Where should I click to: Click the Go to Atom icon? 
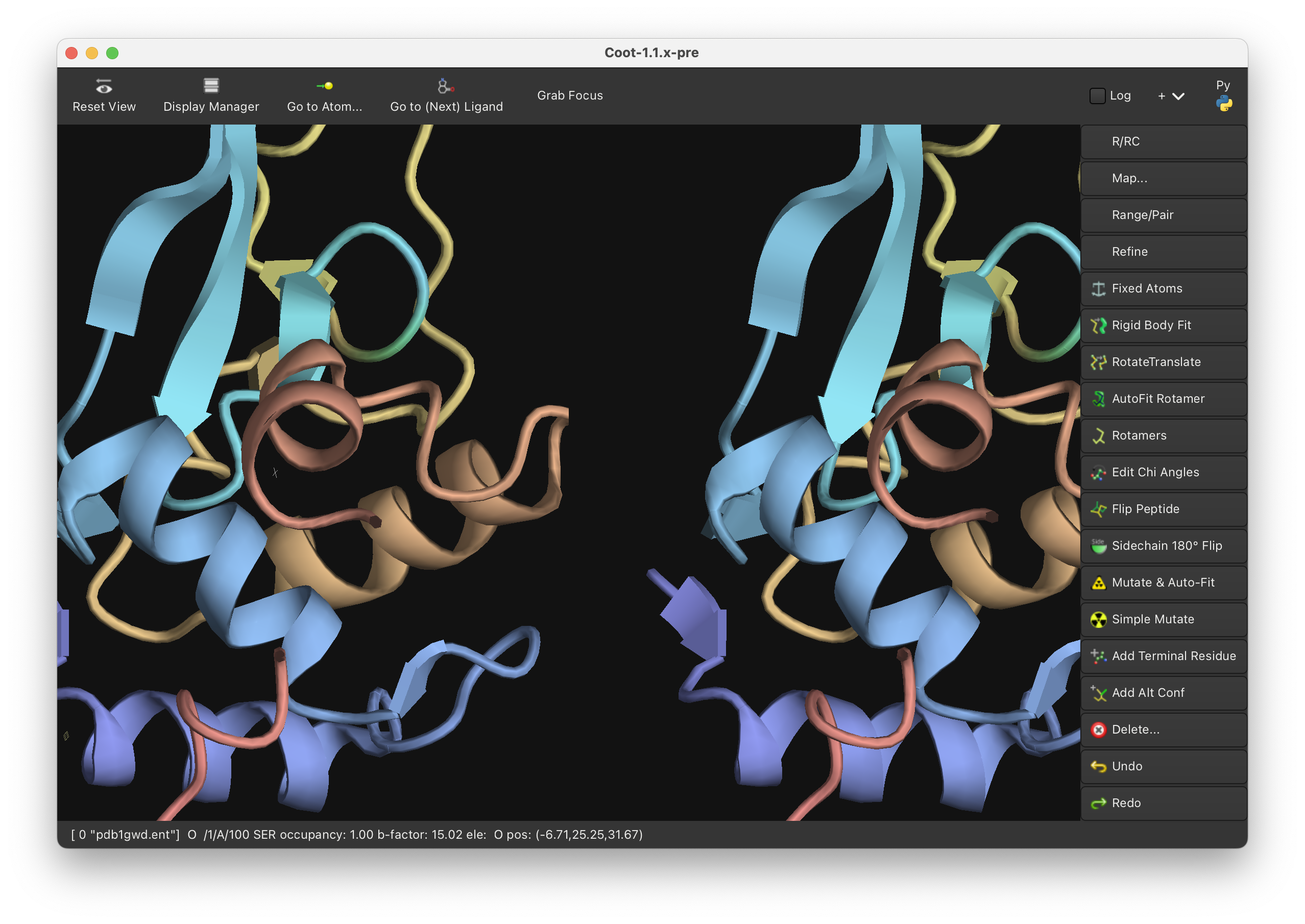coord(325,86)
